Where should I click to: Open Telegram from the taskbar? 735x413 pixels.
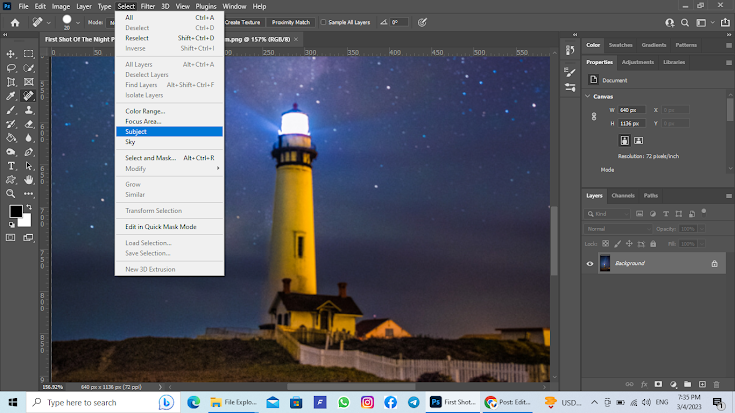[413, 402]
